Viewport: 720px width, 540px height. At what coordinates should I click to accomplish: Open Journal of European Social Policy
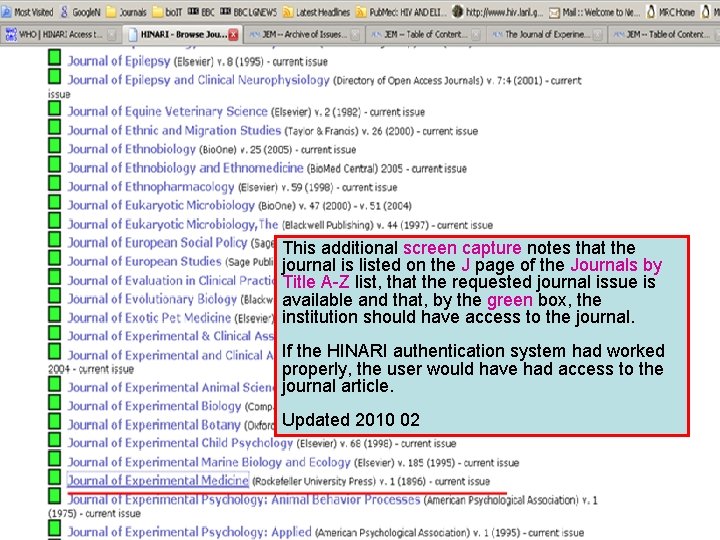[158, 242]
